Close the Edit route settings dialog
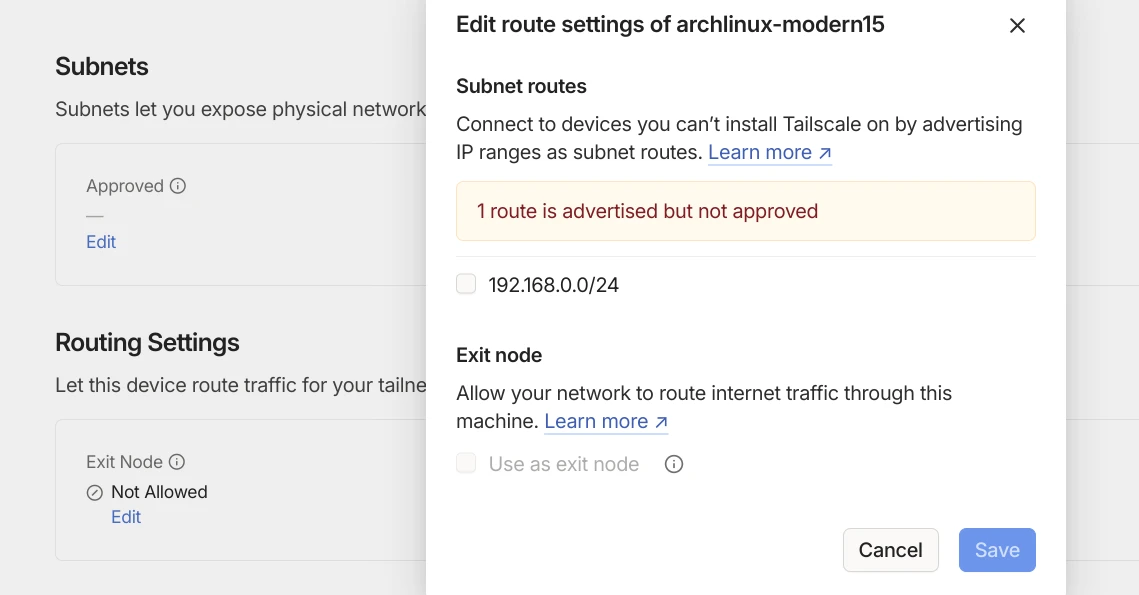This screenshot has width=1139, height=595. coord(1017,26)
